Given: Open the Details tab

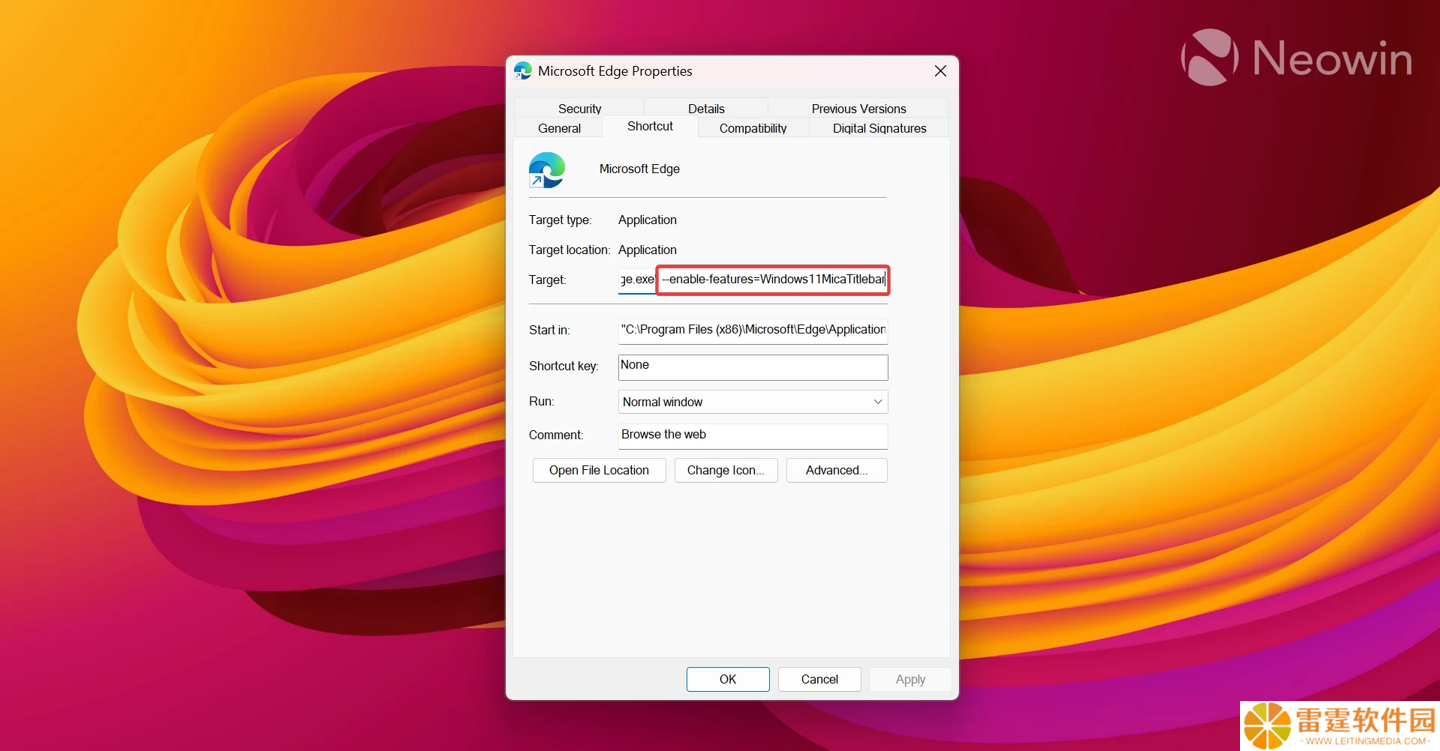Looking at the screenshot, I should pyautogui.click(x=706, y=108).
